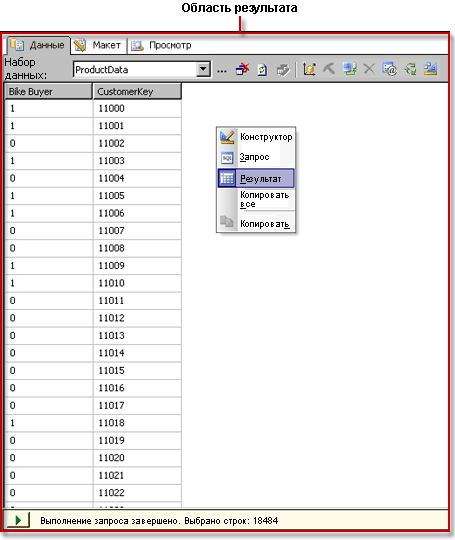
Task: Click the cube command type icon
Action: click(309, 69)
